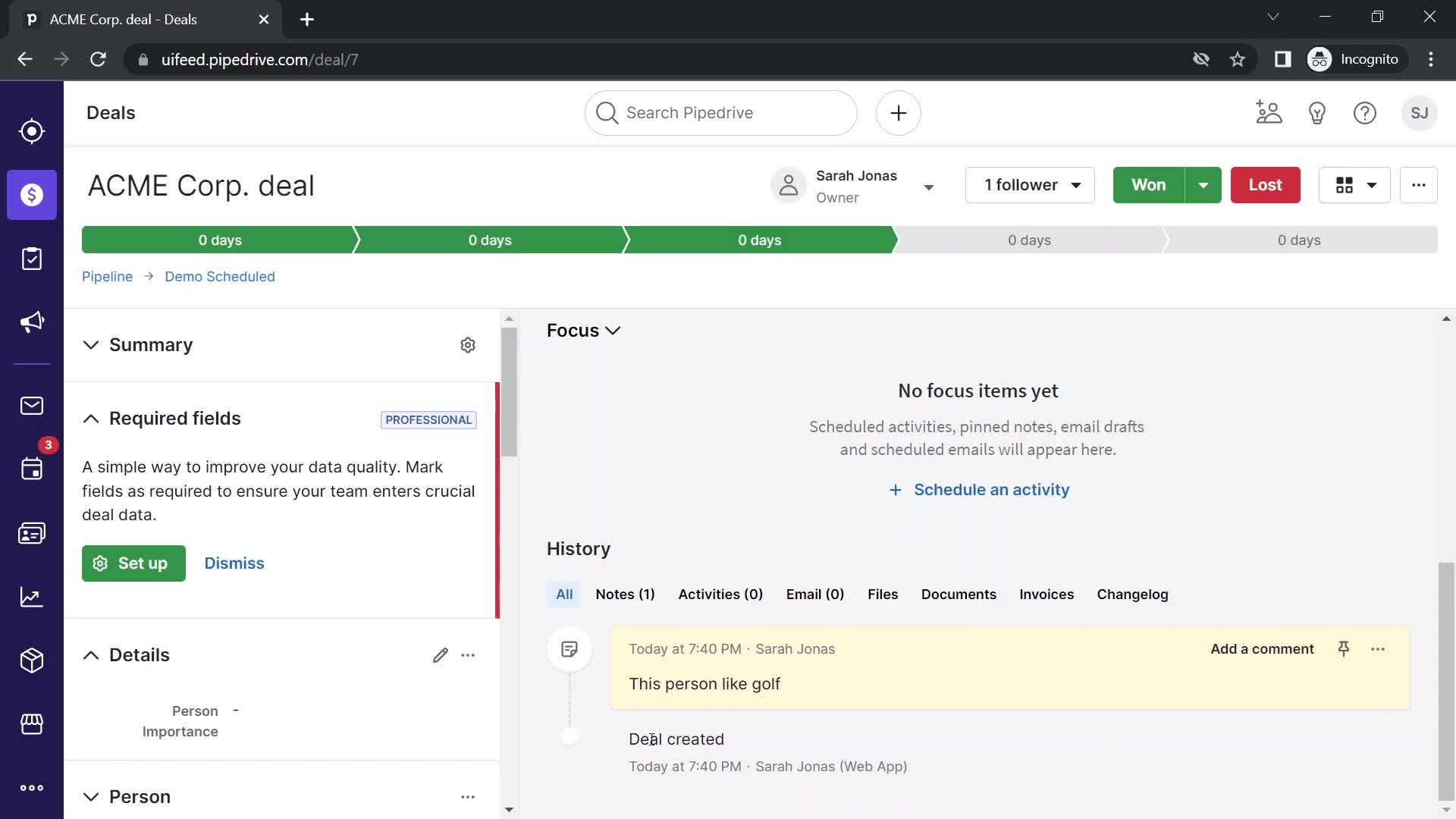Open the Pipeline breadcrumb link
The image size is (1456, 819).
[107, 277]
